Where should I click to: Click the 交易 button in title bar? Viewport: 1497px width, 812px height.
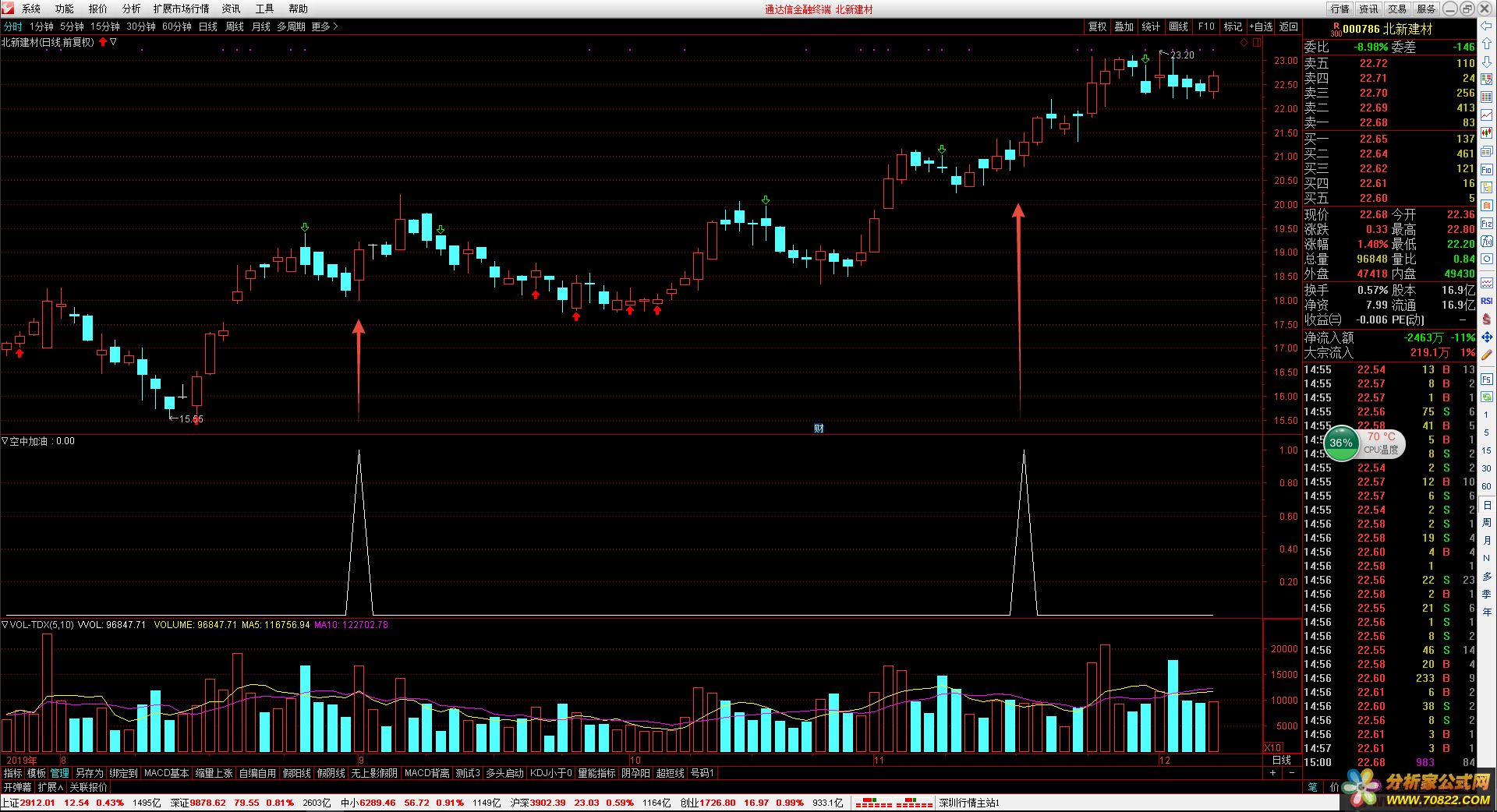1398,9
